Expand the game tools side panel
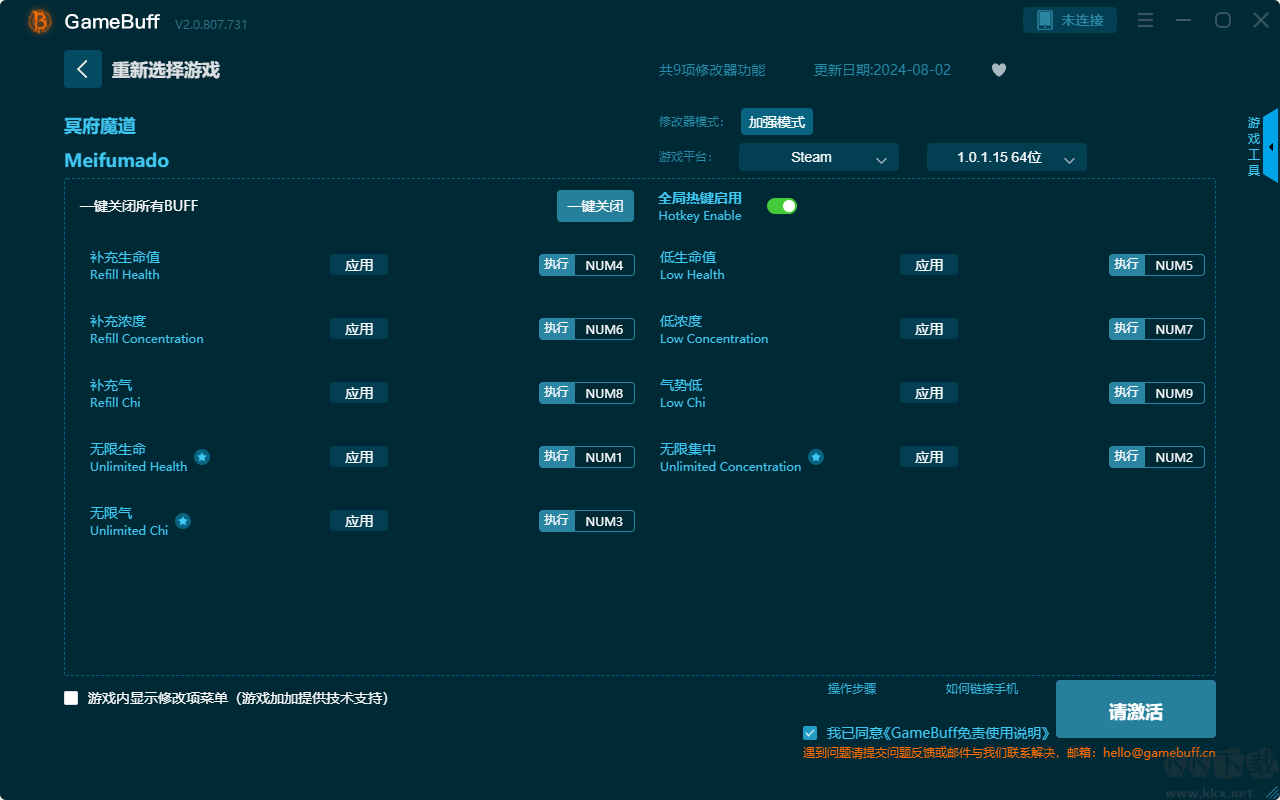This screenshot has width=1280, height=800. [x=1269, y=146]
